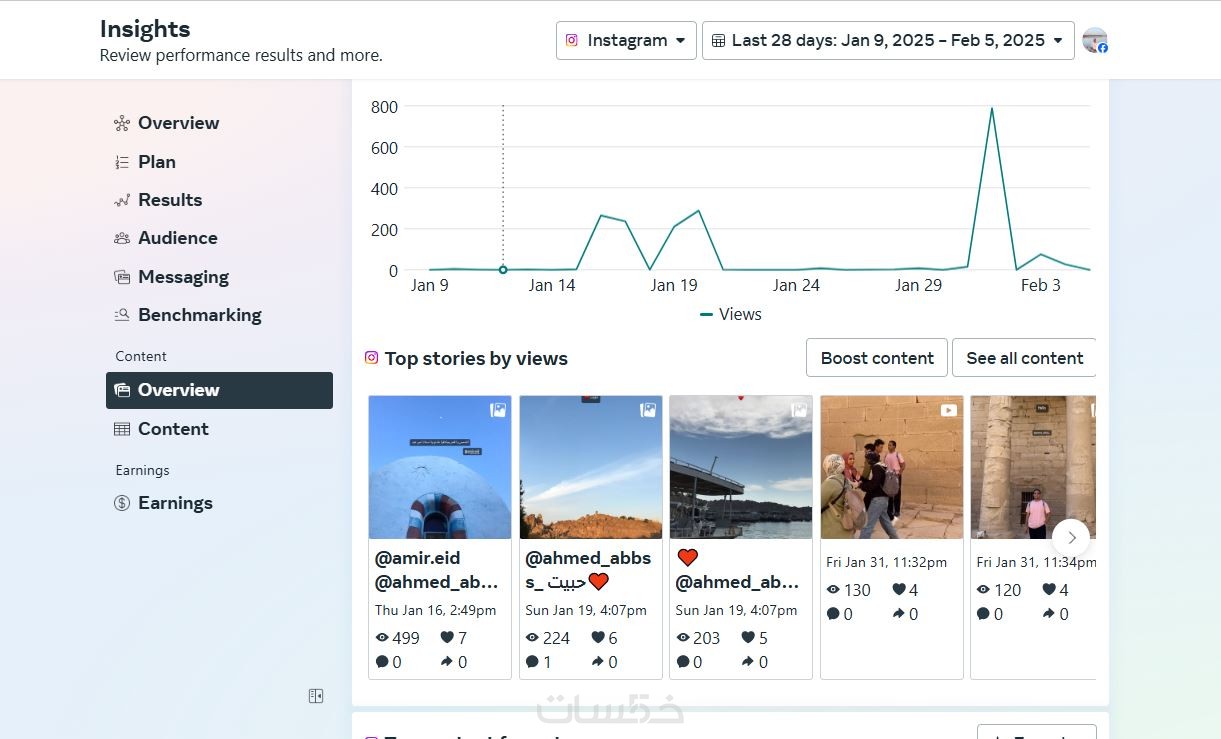Open the story posted Fri Jan 31, 11:32pm

tap(891, 467)
